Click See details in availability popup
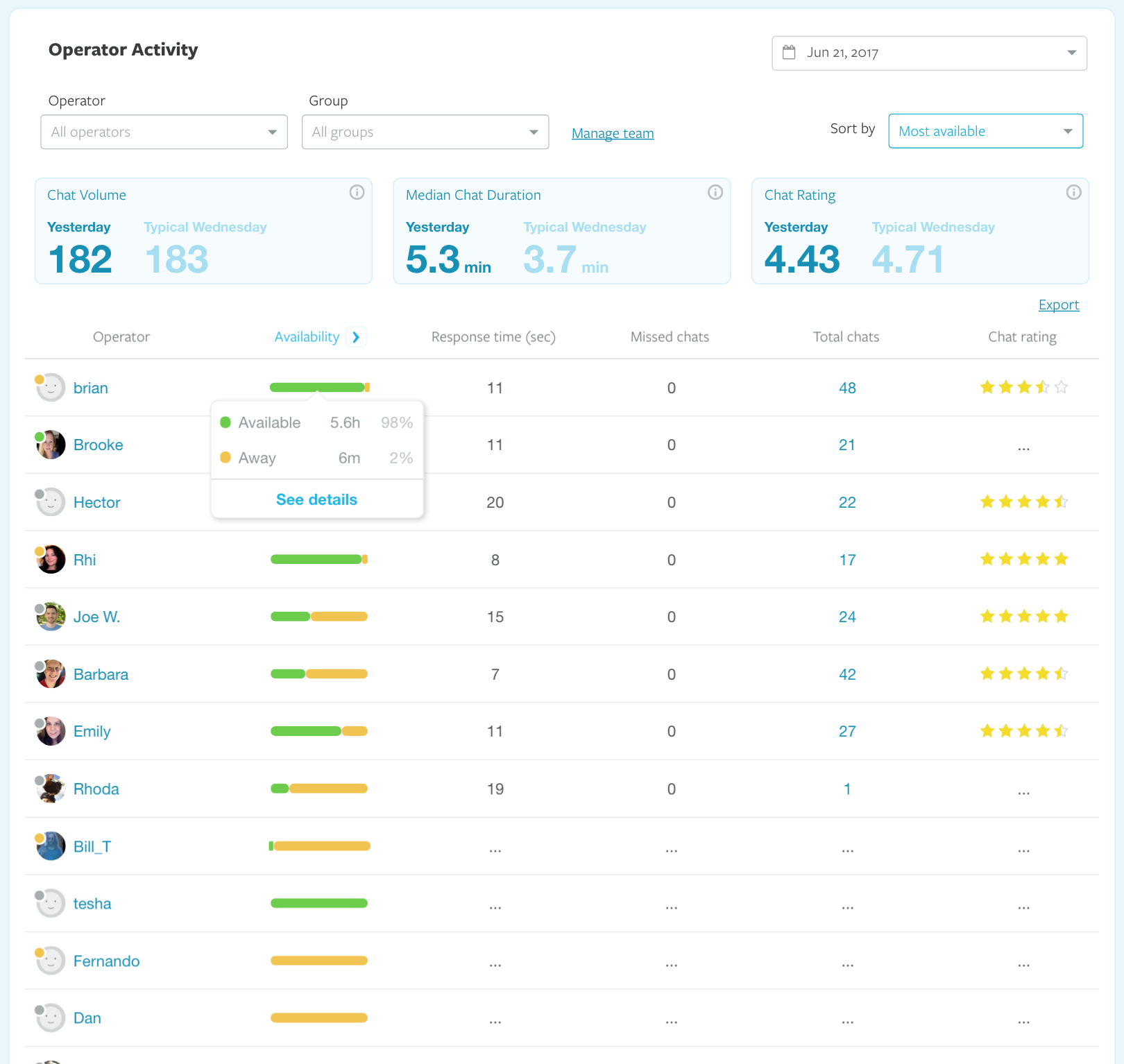Image resolution: width=1124 pixels, height=1064 pixels. (316, 499)
